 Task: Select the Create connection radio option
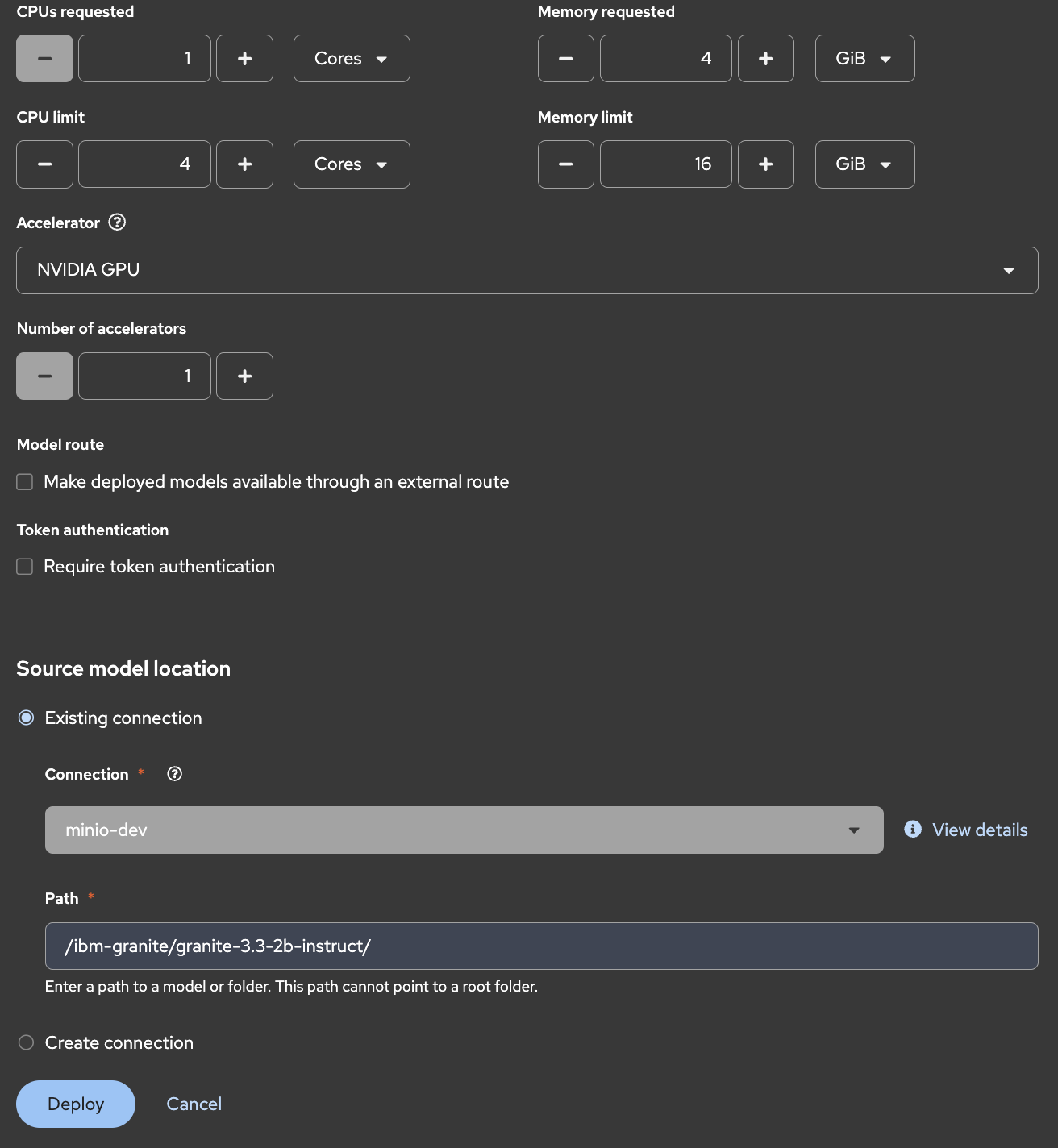[27, 1042]
